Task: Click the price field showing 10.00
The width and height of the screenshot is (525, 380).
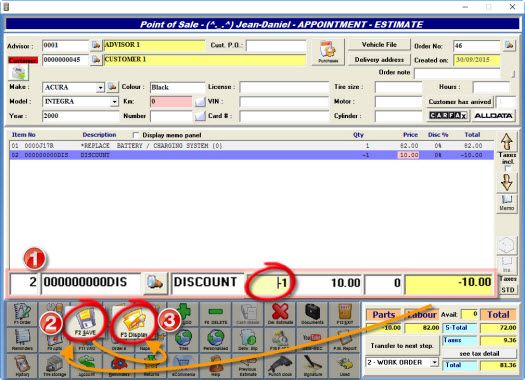Action: 329,283
